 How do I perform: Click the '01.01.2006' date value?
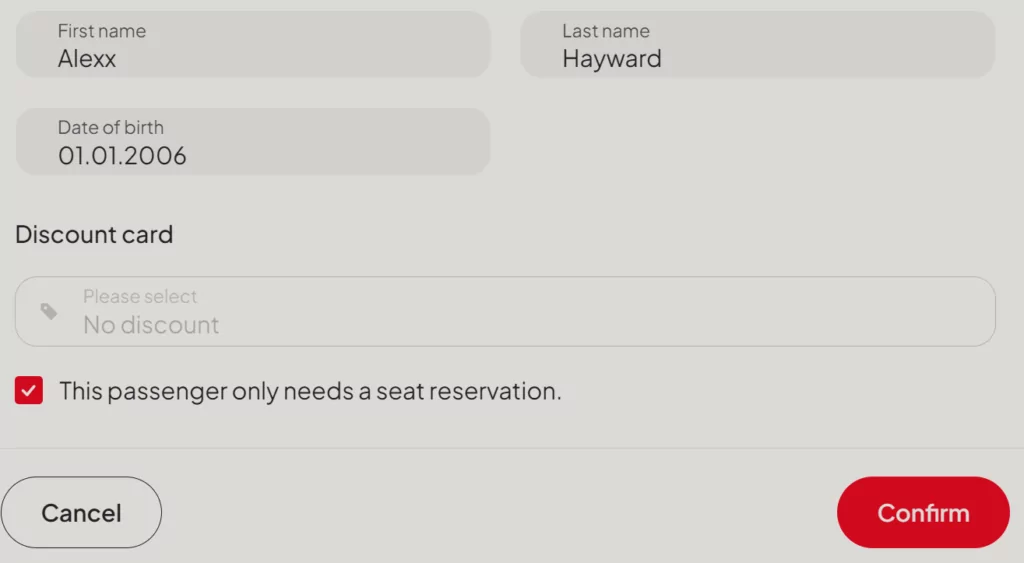tap(122, 156)
